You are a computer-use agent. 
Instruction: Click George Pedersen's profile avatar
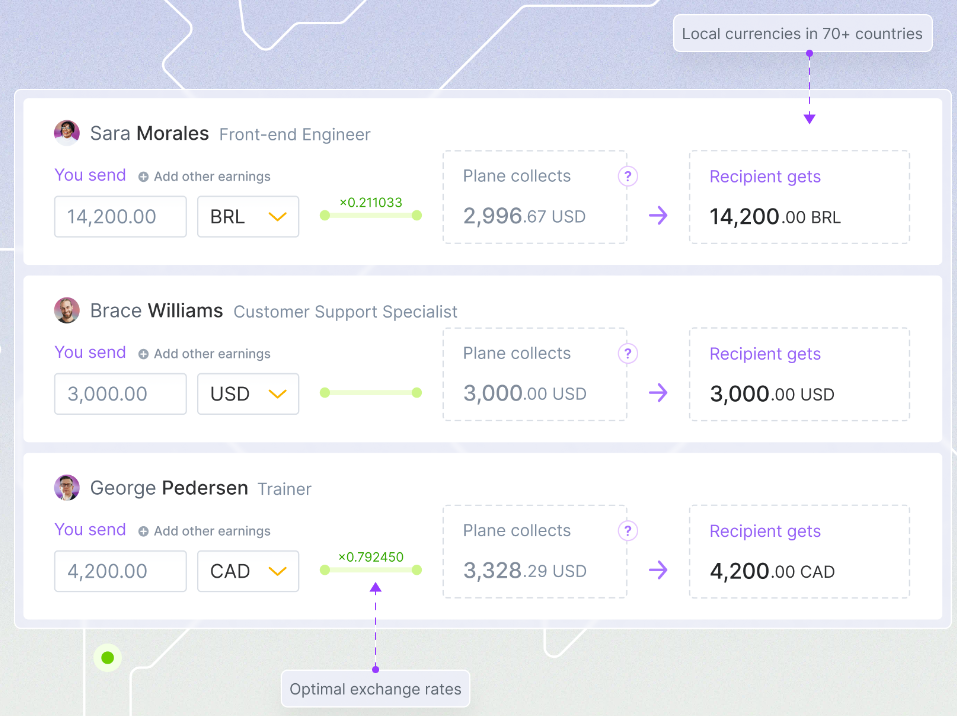[67, 488]
